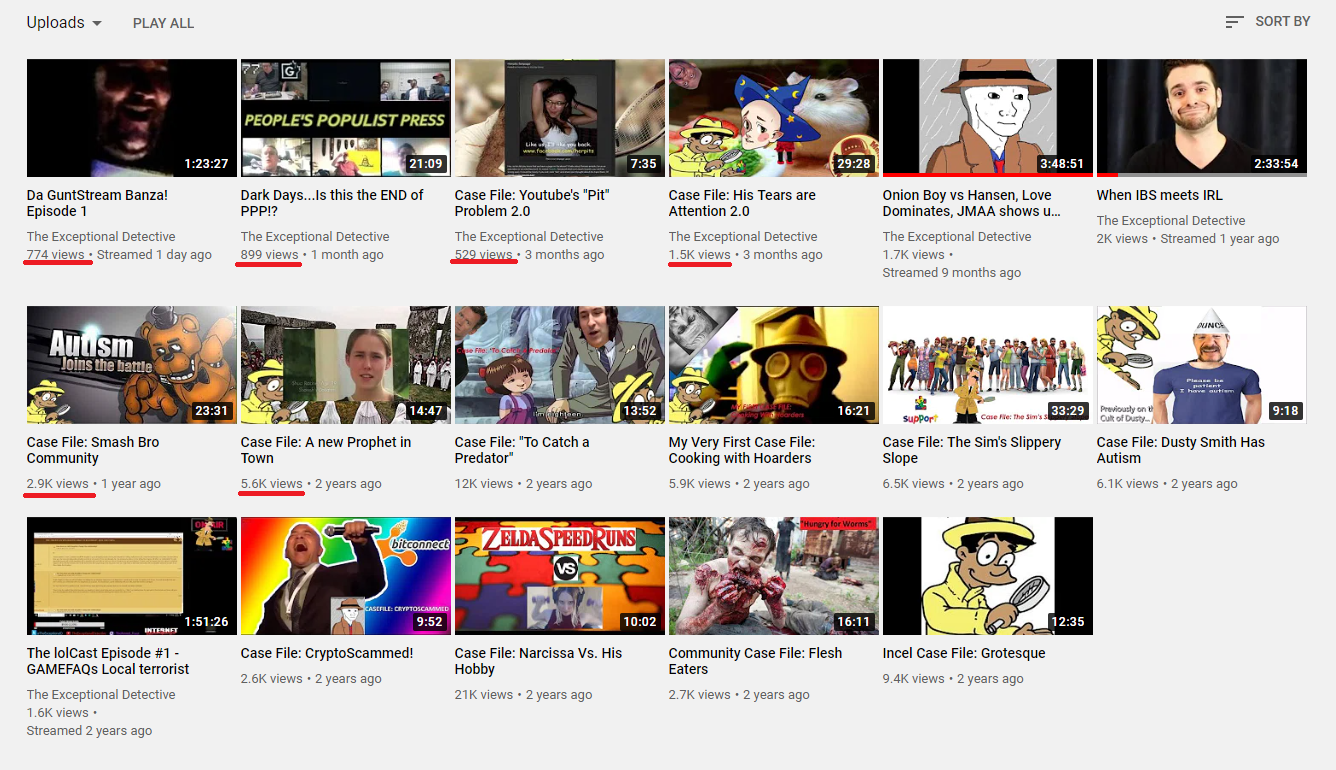The width and height of the screenshot is (1336, 770).
Task: Expand the Uploads dropdown
Action: coord(64,22)
